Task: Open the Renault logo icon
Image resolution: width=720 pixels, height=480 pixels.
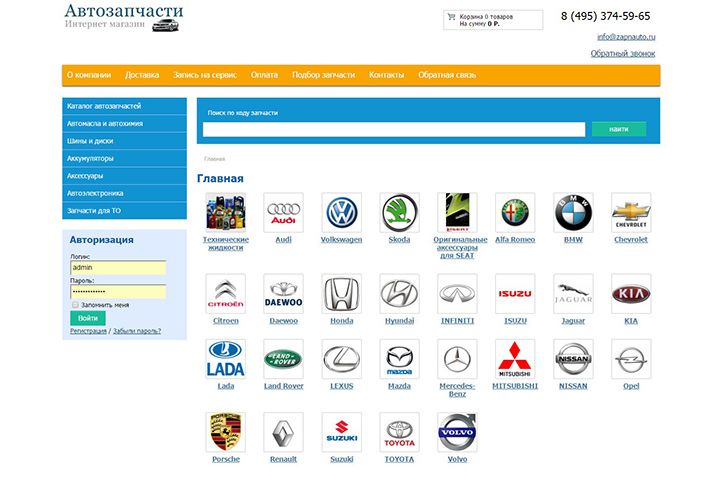Action: point(283,432)
